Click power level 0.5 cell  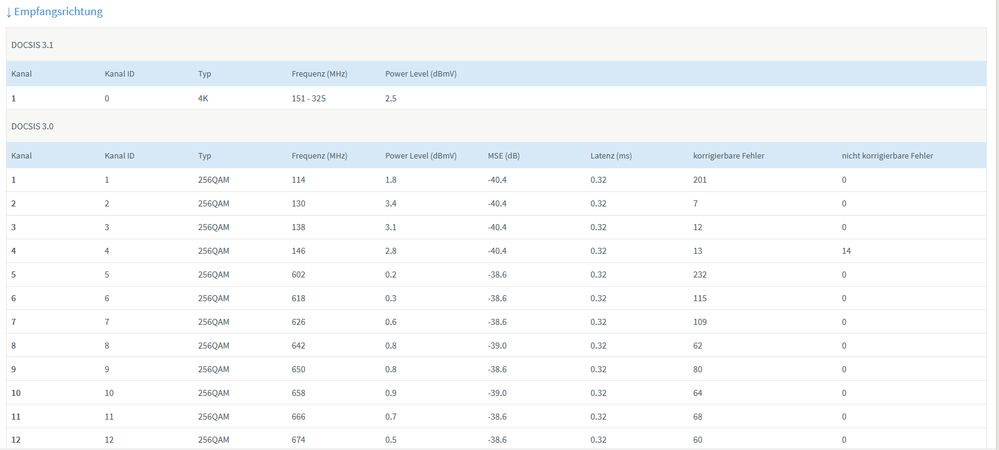coord(391,440)
